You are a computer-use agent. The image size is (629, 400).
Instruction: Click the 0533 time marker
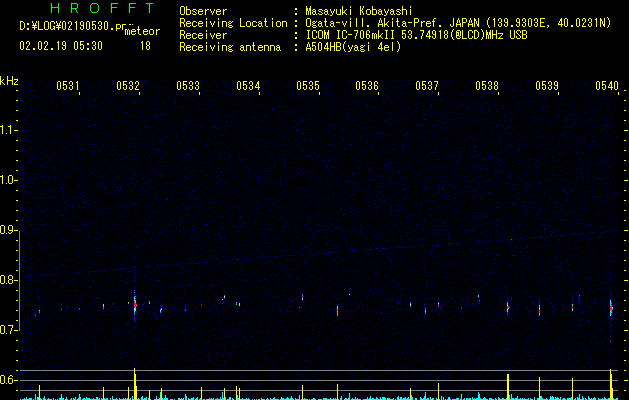(x=188, y=86)
